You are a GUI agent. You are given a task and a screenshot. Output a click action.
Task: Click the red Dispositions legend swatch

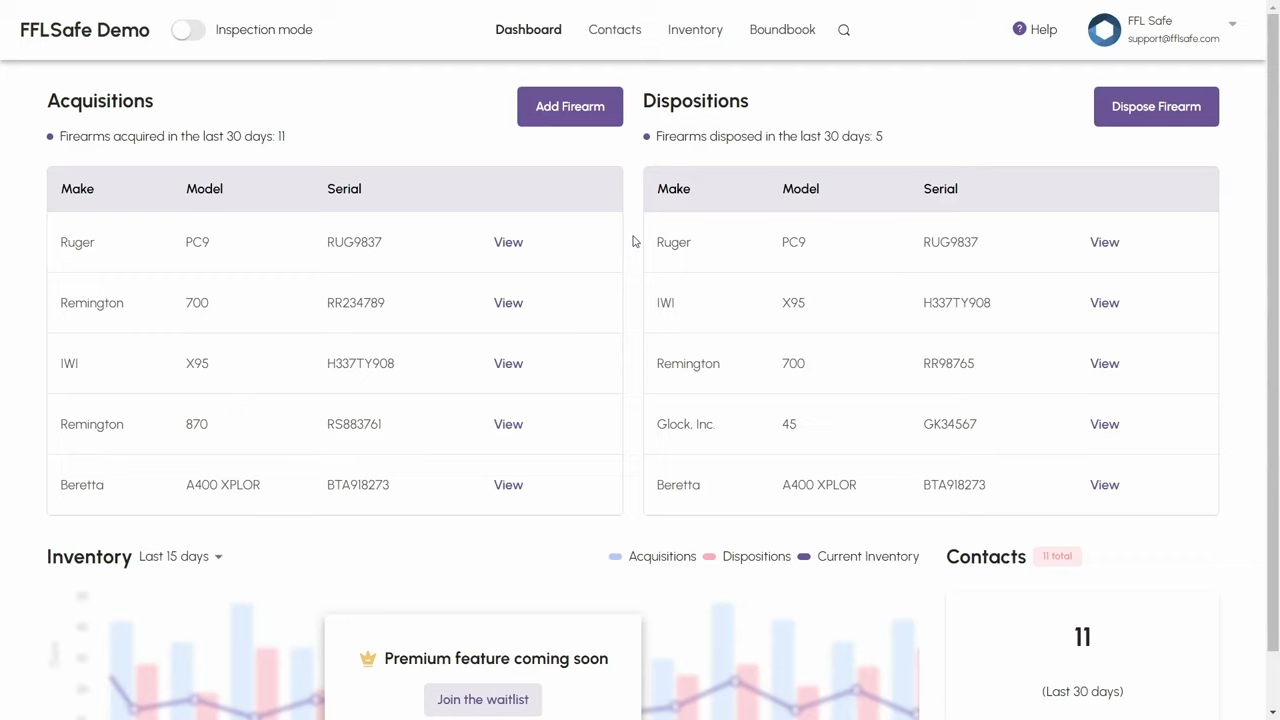click(709, 556)
